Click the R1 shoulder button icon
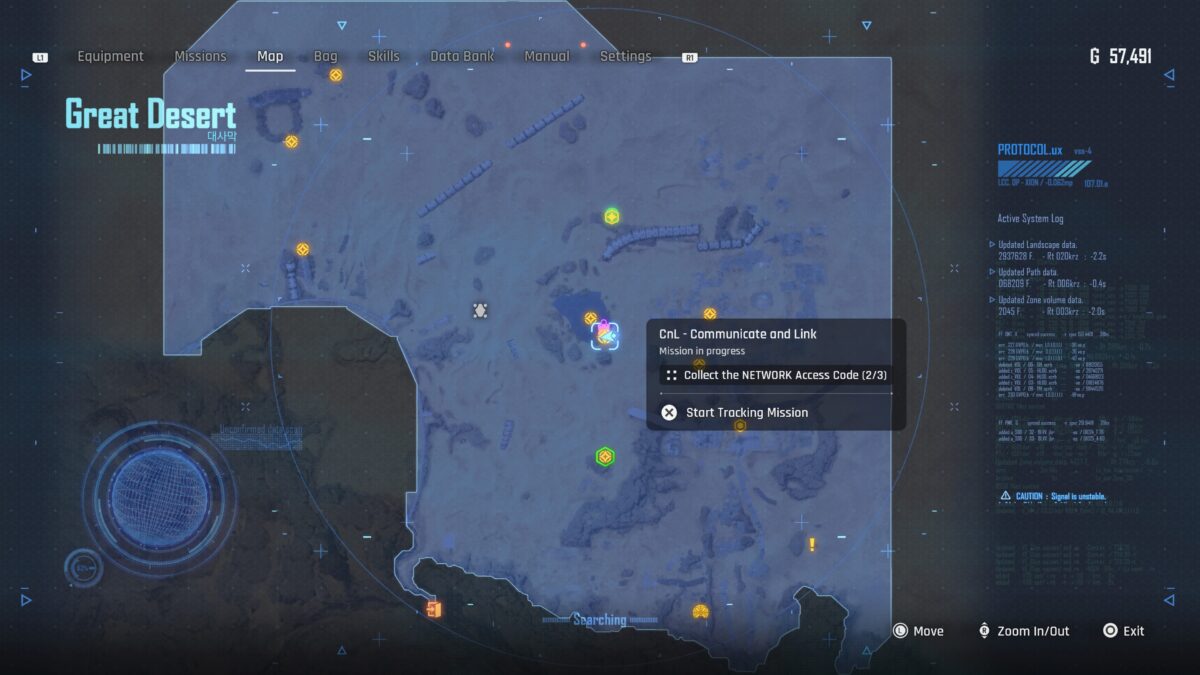Screen dimensions: 1200x675 689,57
